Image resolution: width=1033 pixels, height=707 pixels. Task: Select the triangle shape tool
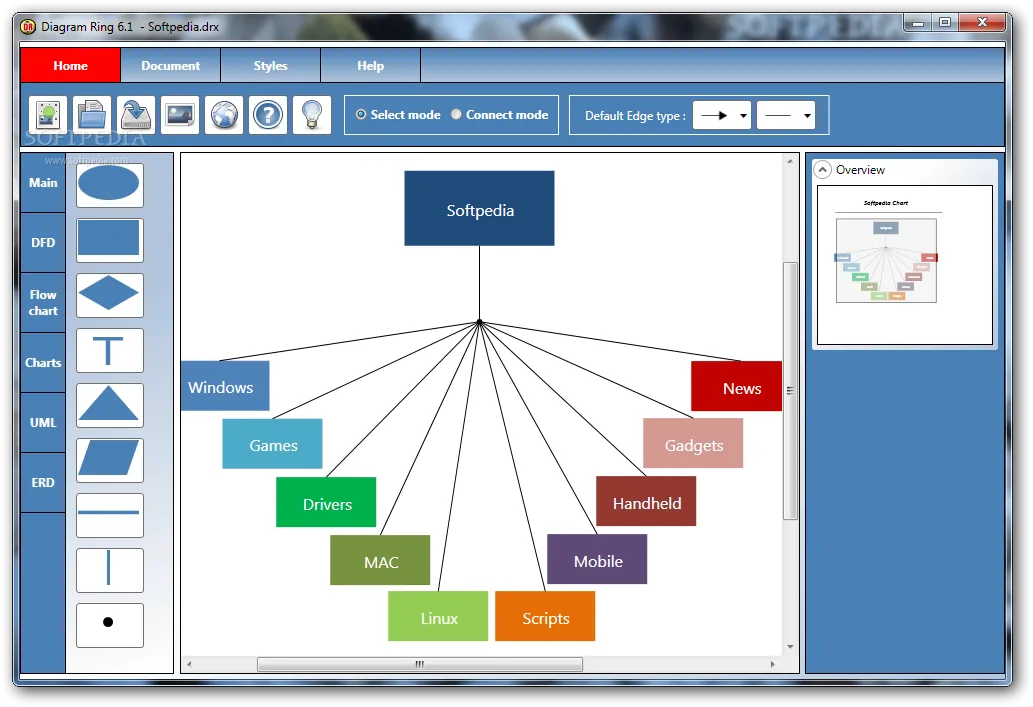click(x=109, y=405)
